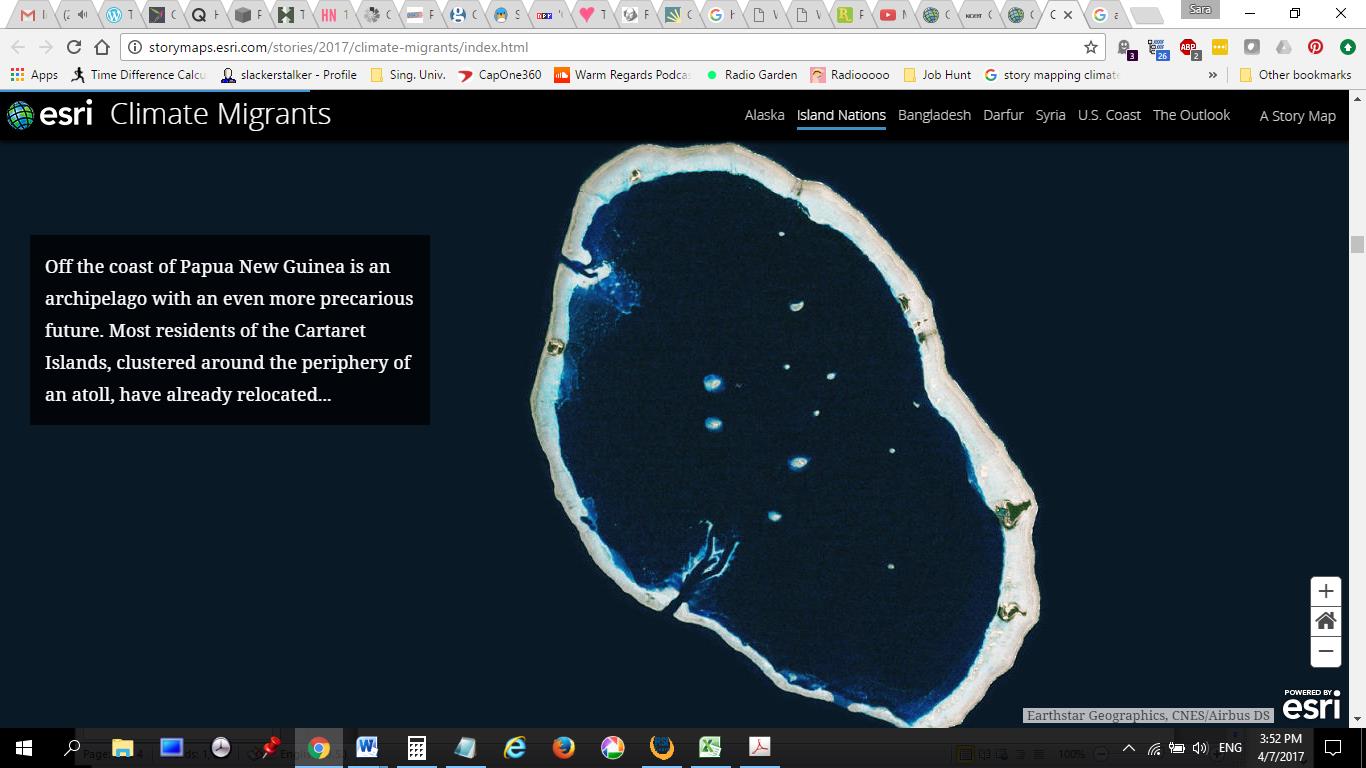Open Radio Garden bookmark

click(x=751, y=75)
